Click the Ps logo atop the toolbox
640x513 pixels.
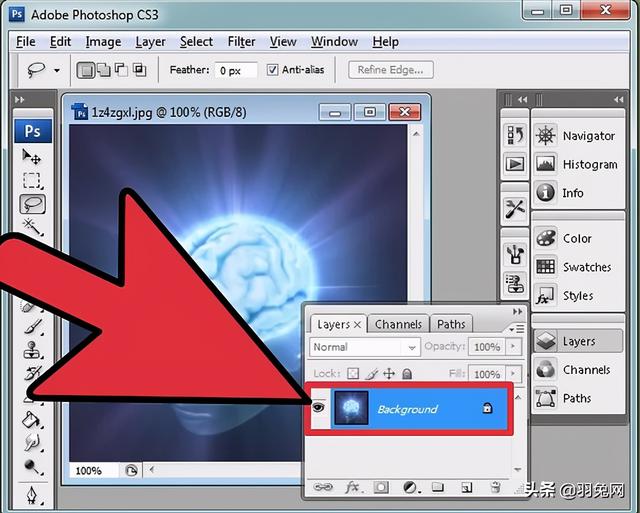click(x=33, y=131)
